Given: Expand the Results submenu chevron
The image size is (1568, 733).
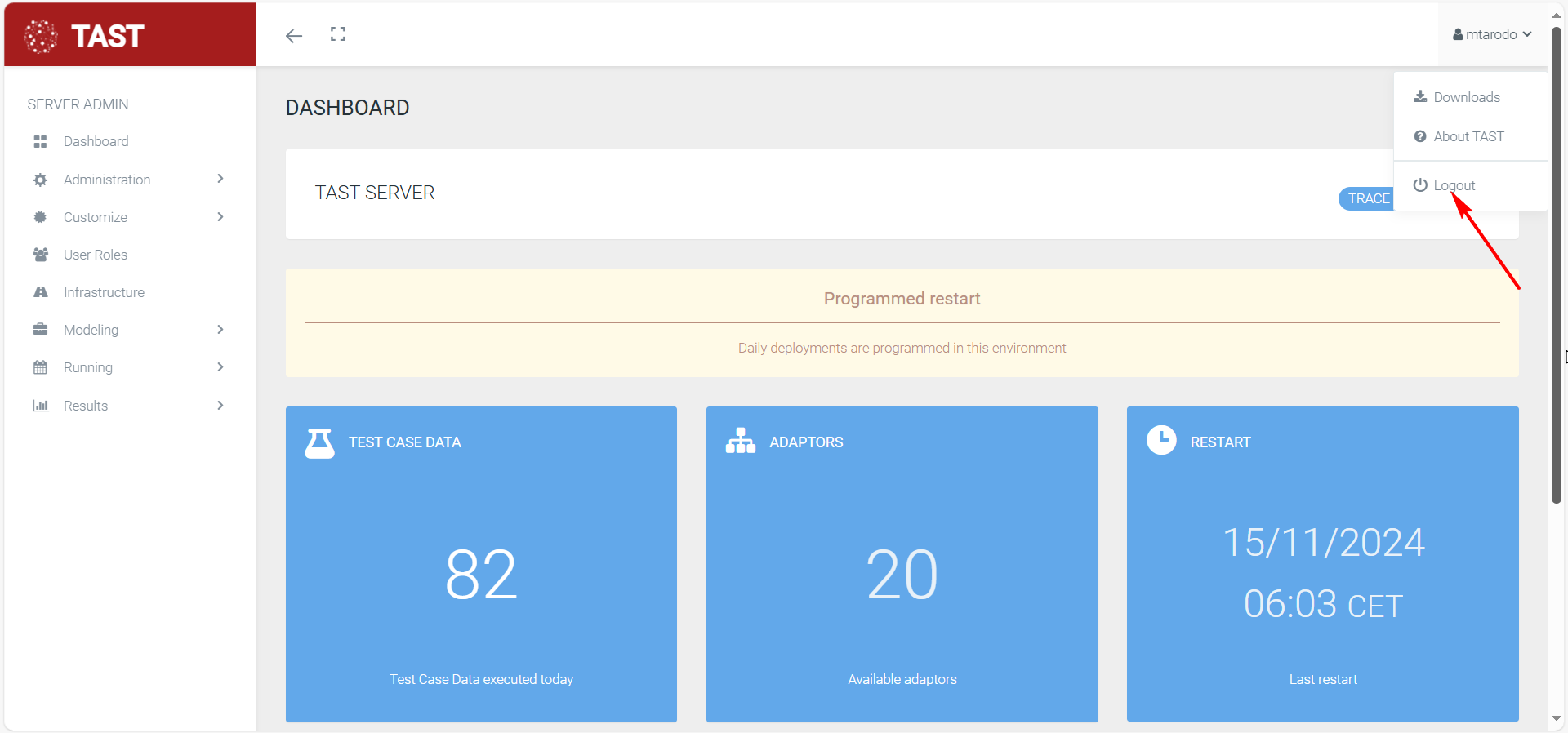Looking at the screenshot, I should click(220, 406).
